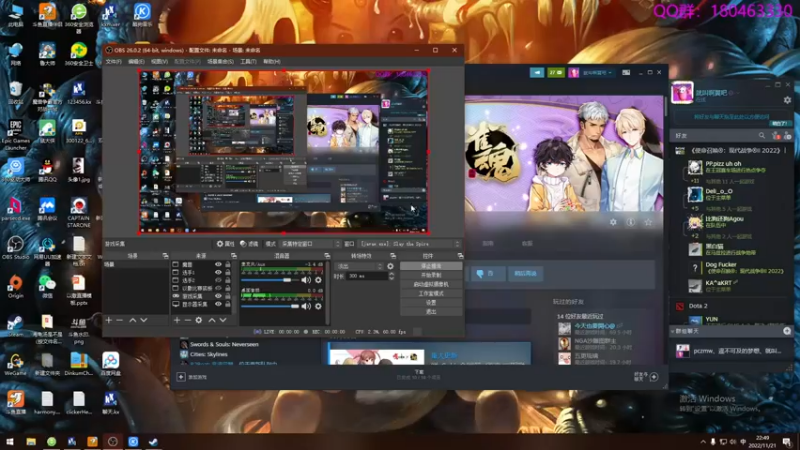Increase transition duration with stepper arrows
800x450 pixels.
pyautogui.click(x=391, y=274)
